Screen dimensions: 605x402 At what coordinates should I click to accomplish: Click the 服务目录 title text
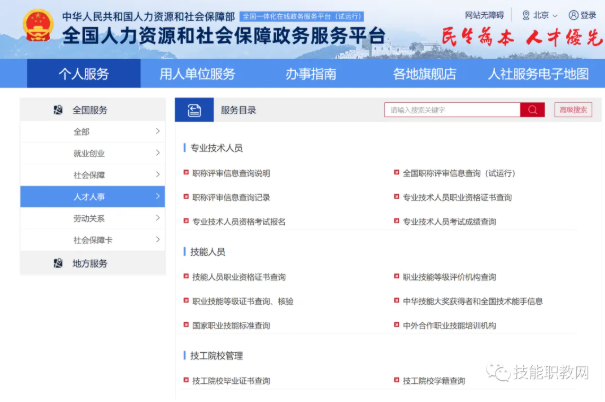click(238, 110)
